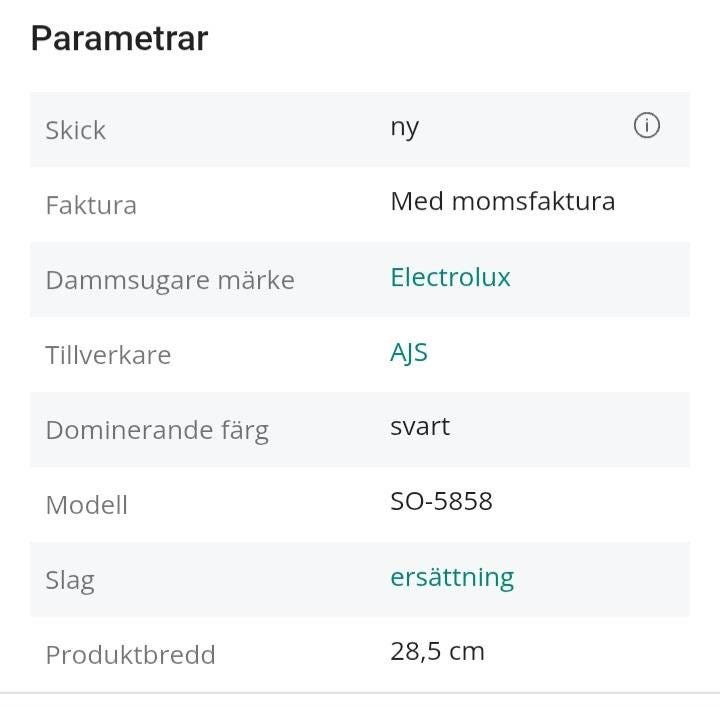Image resolution: width=720 pixels, height=706 pixels.
Task: Select the 'Dominerande färg' label
Action: tap(157, 430)
